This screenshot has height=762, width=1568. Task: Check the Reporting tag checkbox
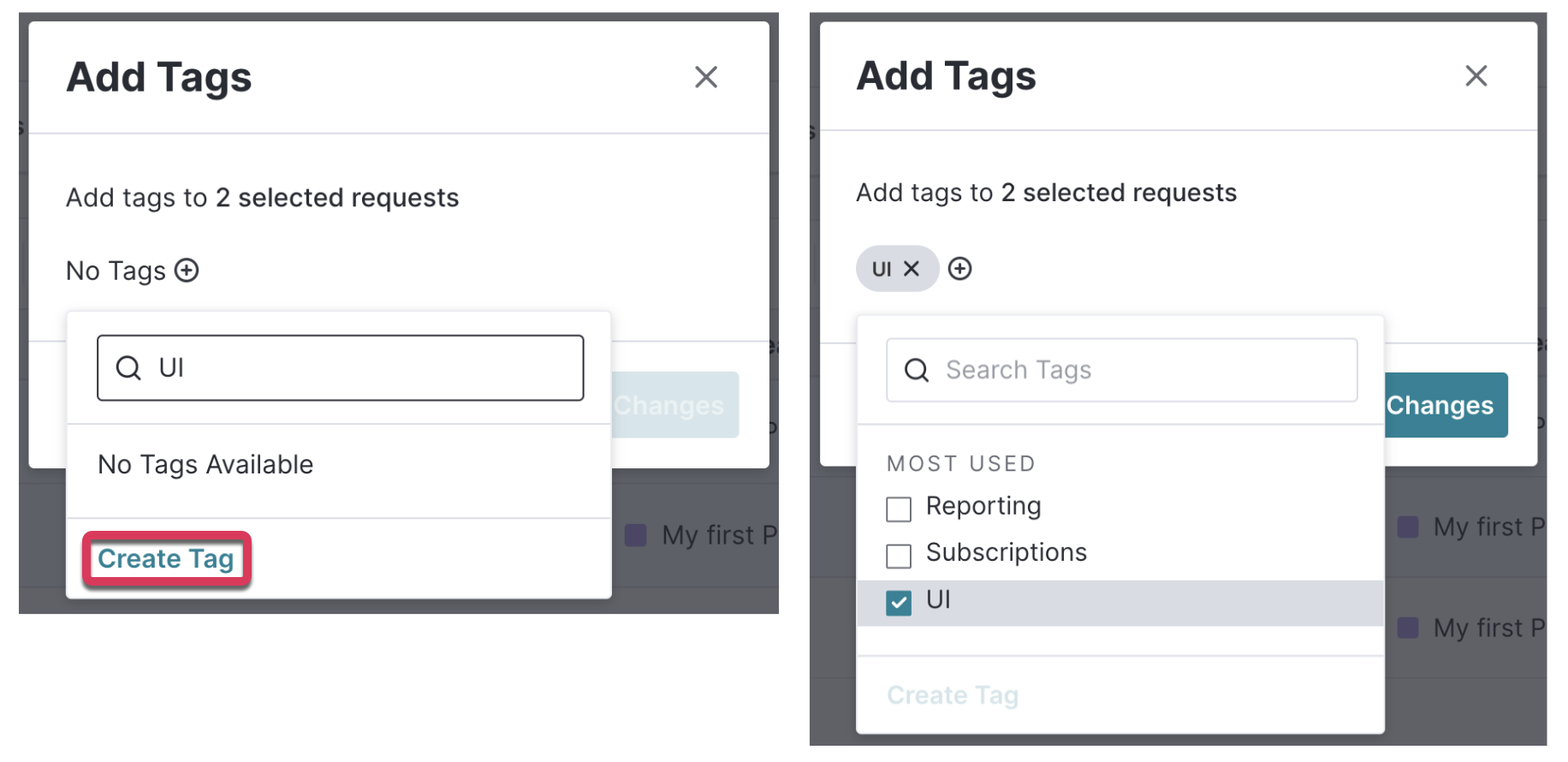coord(899,509)
